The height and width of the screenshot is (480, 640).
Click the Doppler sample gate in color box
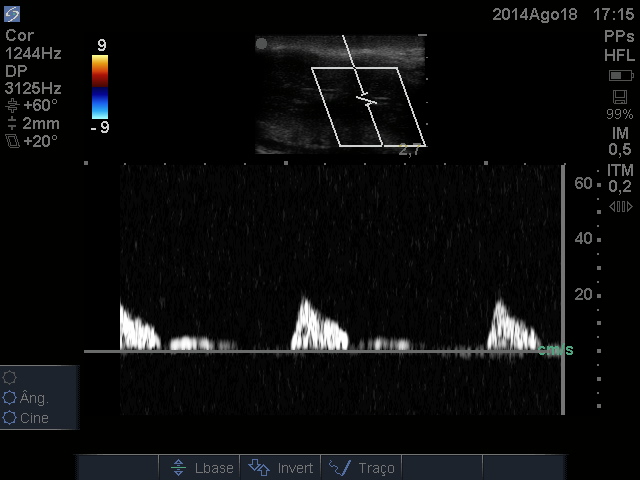367,100
